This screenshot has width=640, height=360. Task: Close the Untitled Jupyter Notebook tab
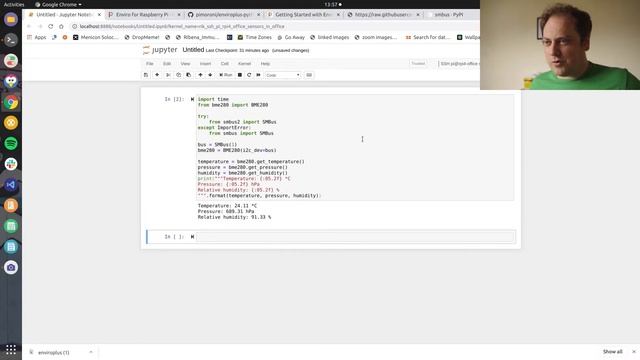99,15
